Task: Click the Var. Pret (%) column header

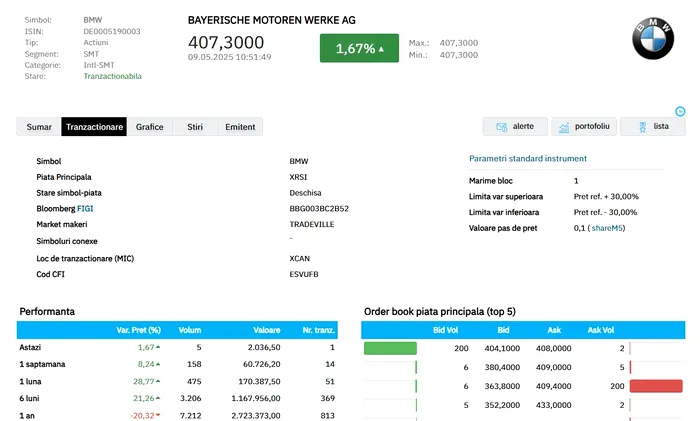Action: (x=138, y=330)
